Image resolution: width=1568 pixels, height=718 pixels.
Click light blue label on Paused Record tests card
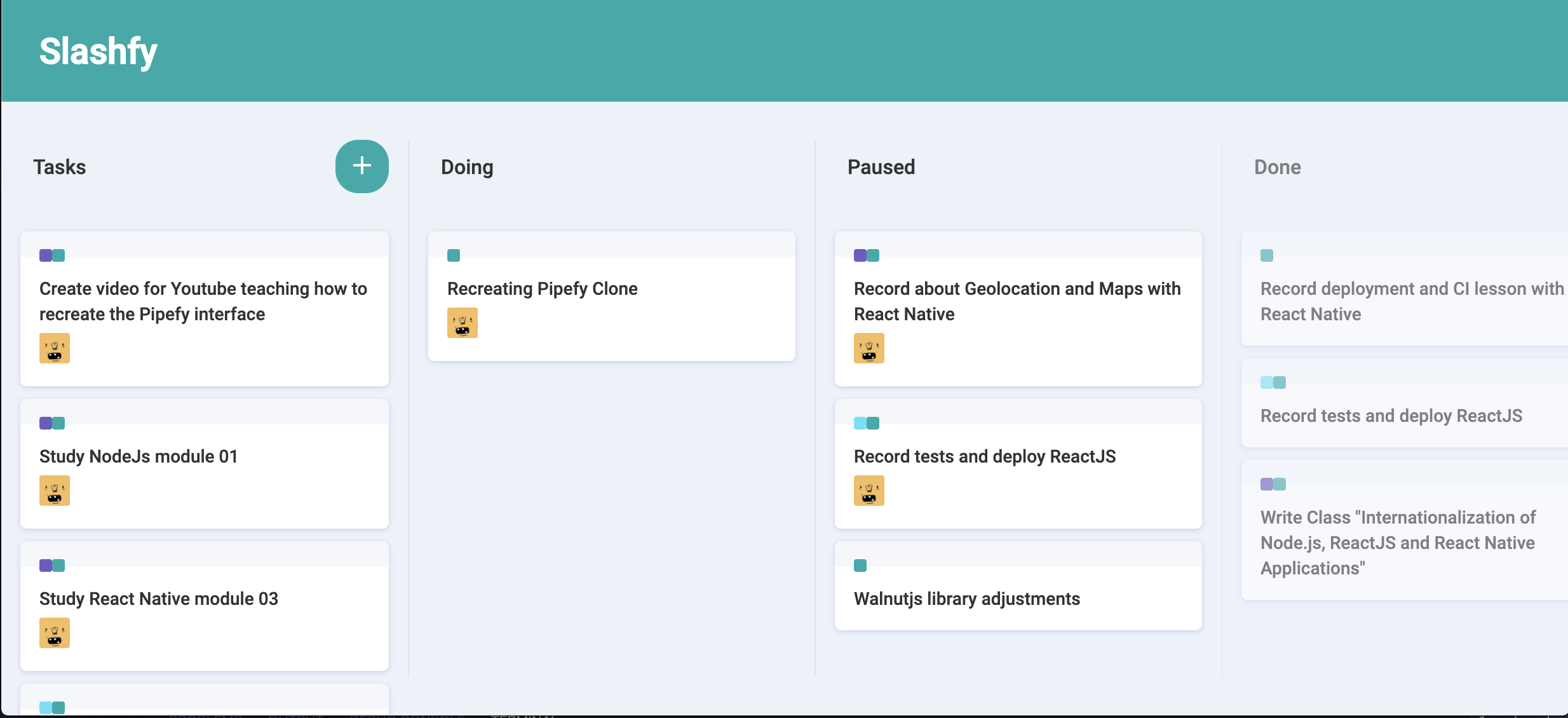coord(860,423)
